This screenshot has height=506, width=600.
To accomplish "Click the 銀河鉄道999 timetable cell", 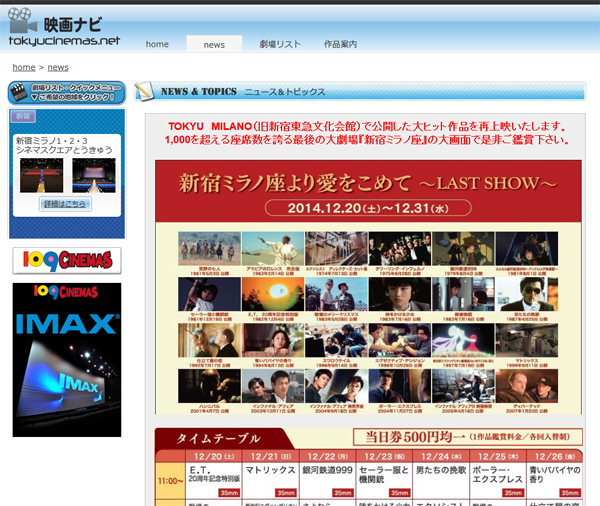I will point(328,481).
